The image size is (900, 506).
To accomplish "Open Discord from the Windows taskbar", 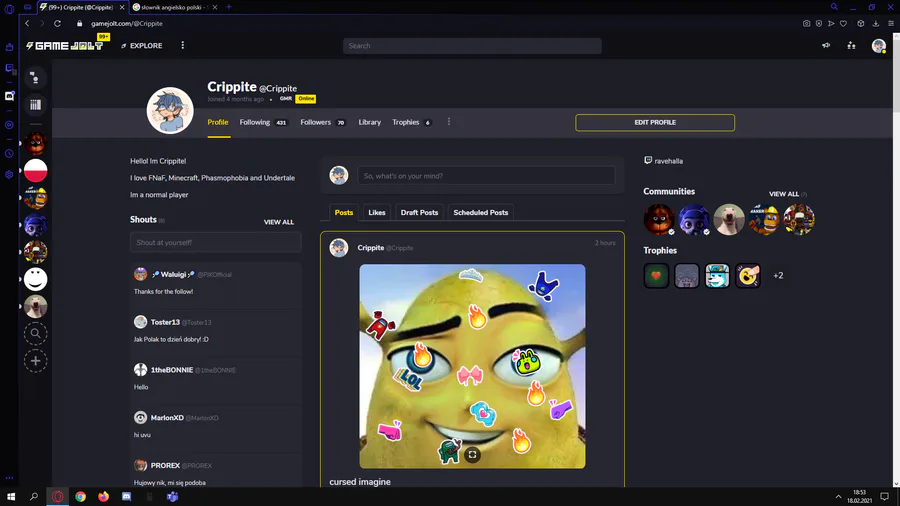I will click(x=126, y=497).
